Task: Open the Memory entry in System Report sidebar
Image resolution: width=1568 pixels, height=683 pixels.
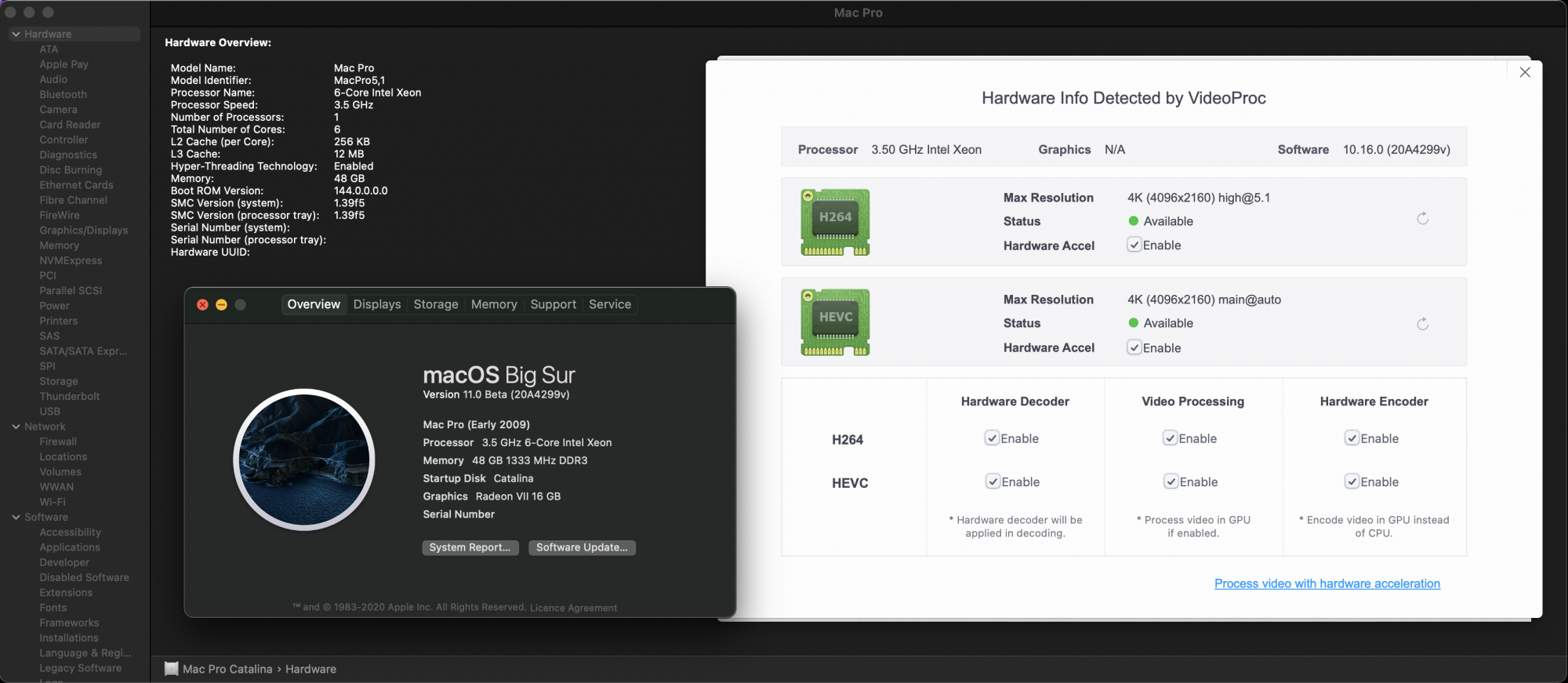Action: [x=59, y=245]
